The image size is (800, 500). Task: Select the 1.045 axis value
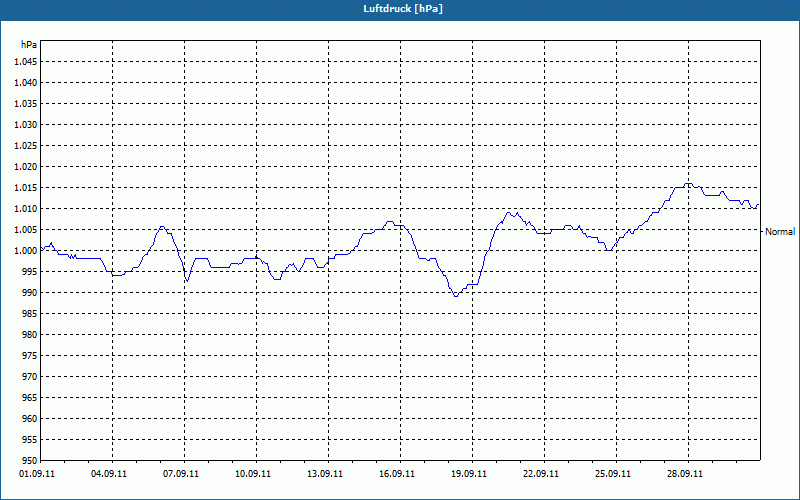point(26,62)
